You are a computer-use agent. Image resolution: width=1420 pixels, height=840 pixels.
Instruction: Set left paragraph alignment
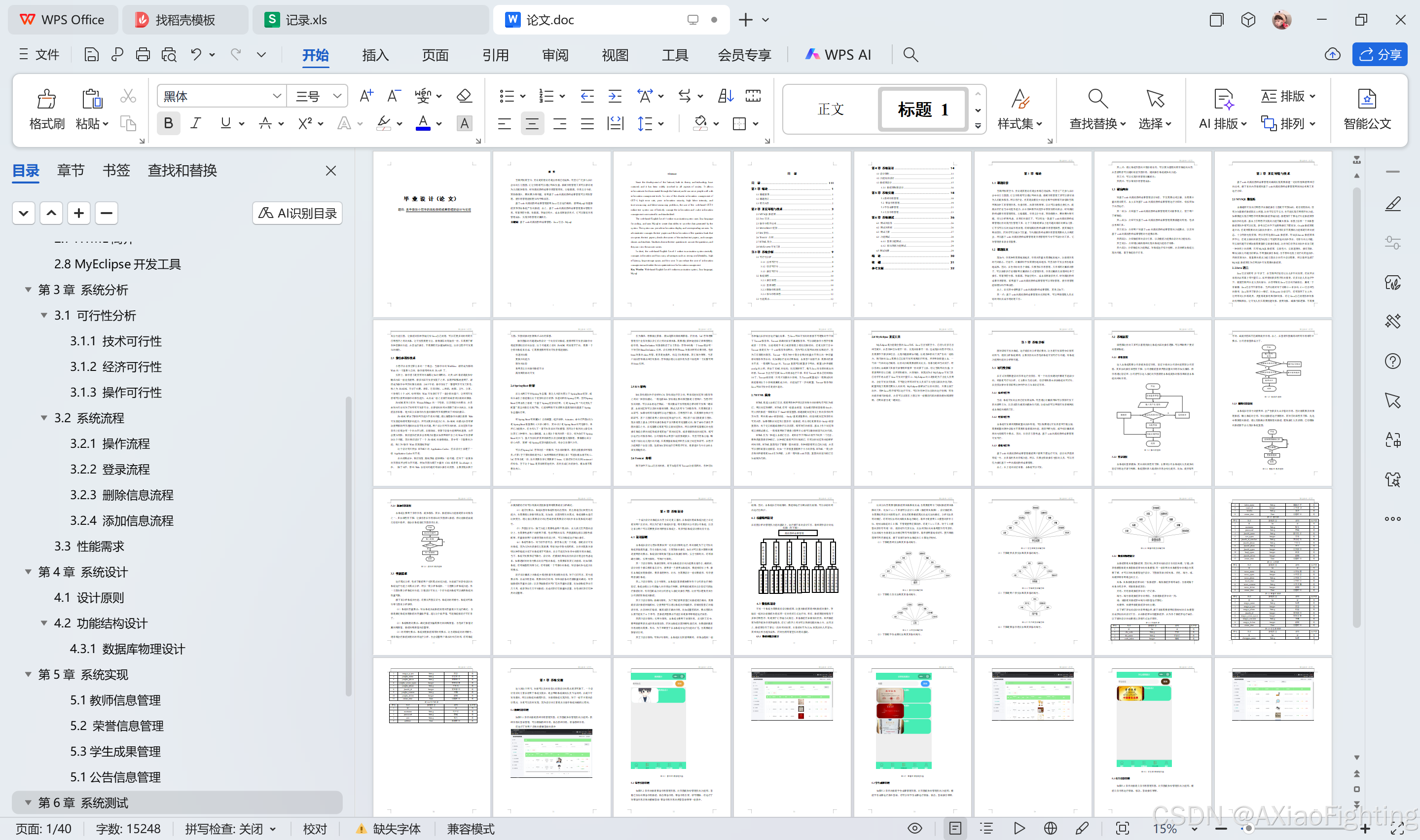click(504, 123)
